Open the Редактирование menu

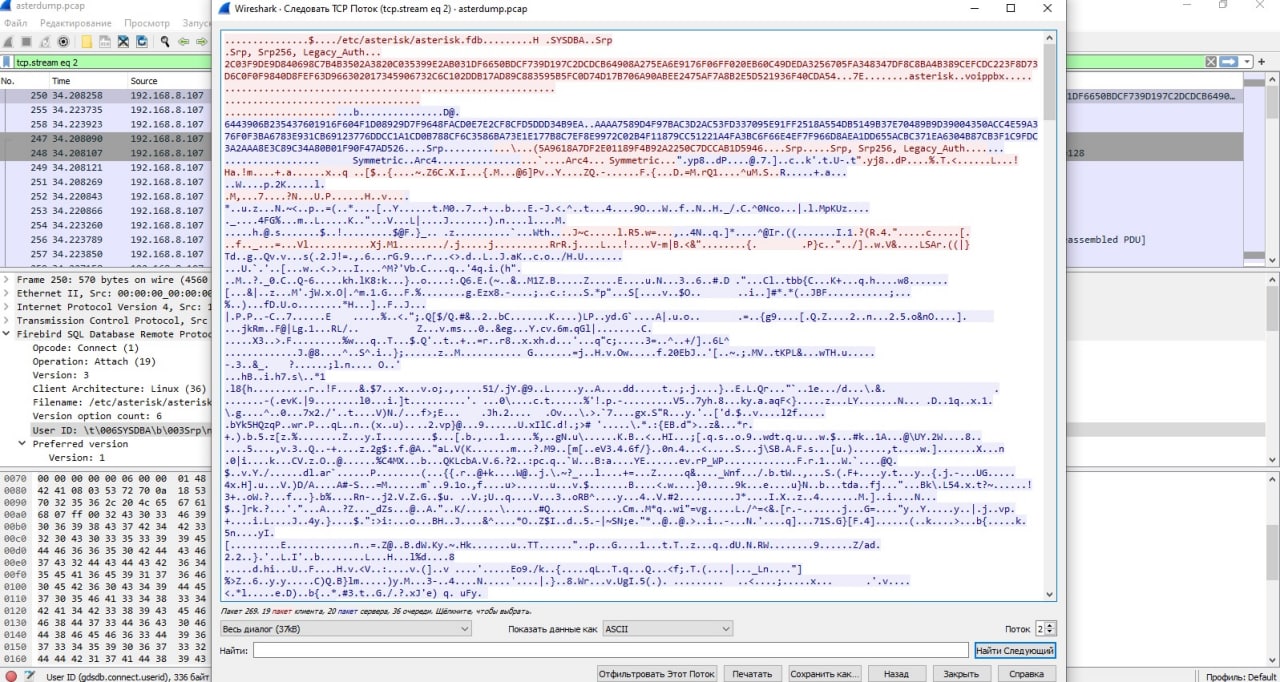click(x=76, y=23)
